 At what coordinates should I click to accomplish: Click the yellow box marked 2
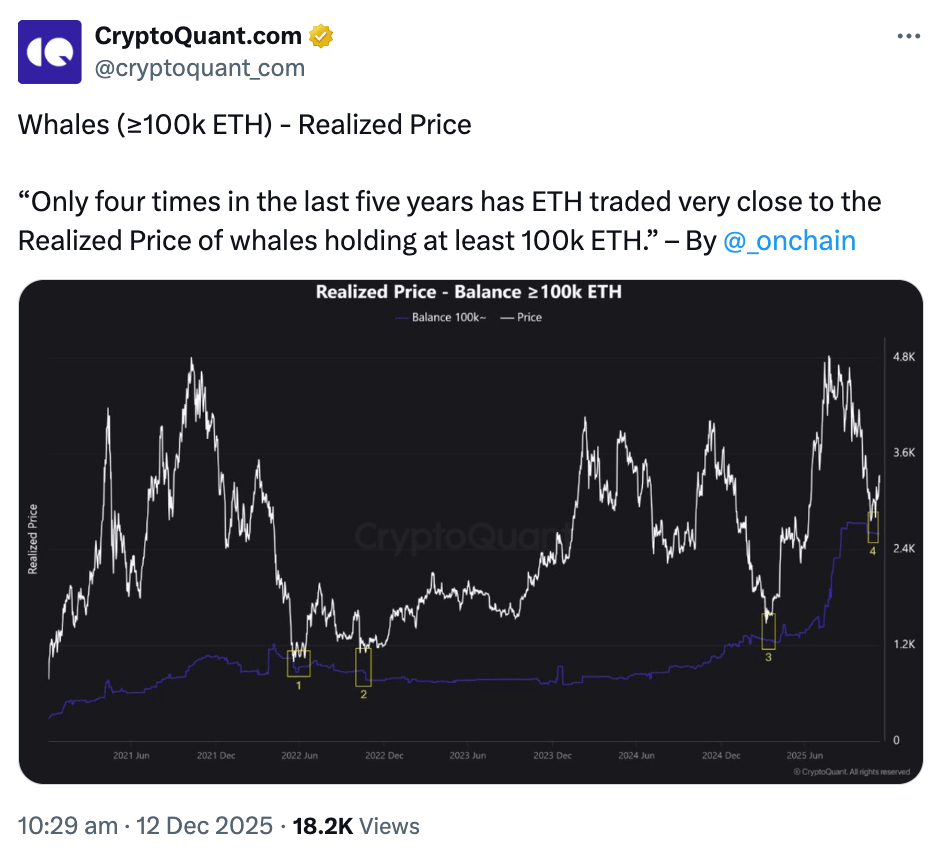point(363,666)
